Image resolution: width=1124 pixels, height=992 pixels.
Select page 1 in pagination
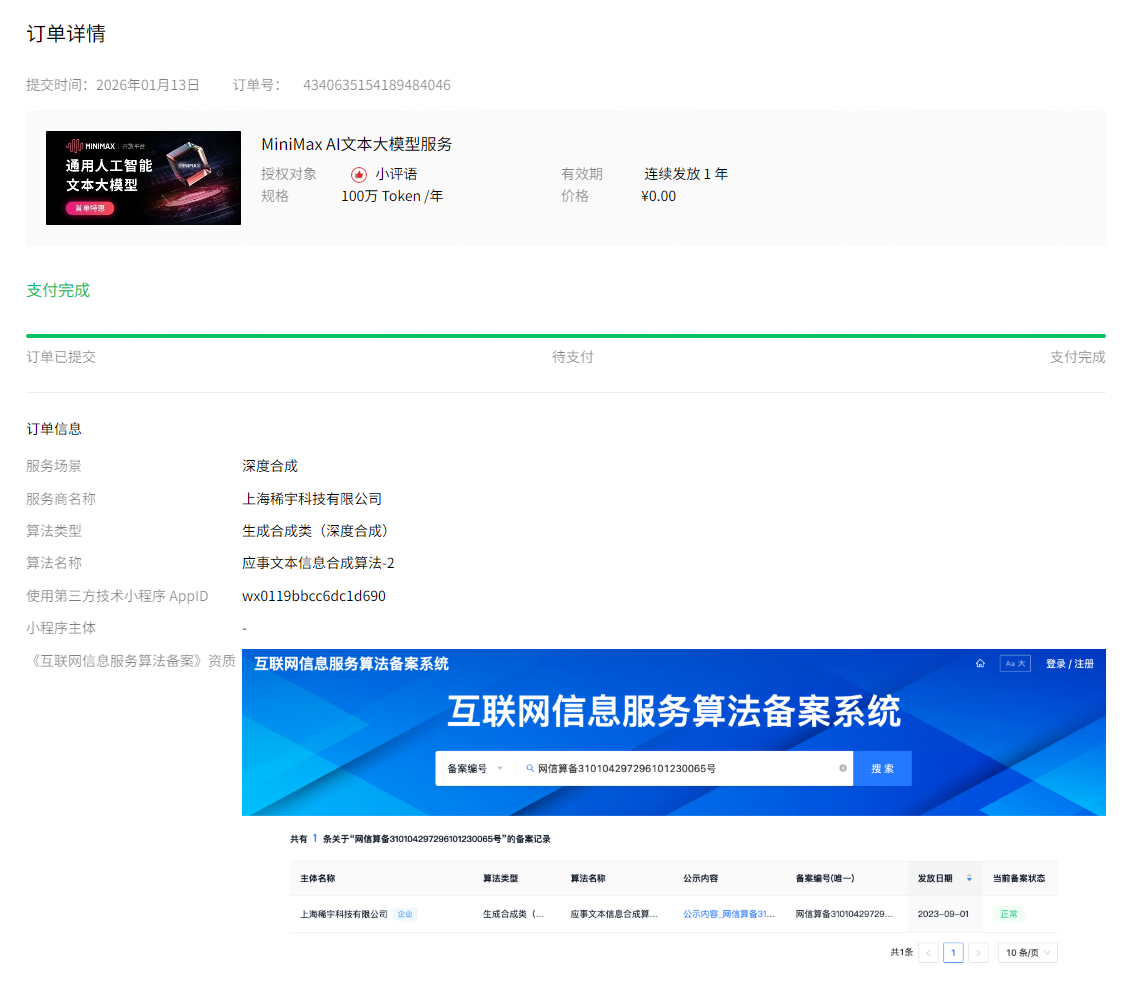(953, 953)
